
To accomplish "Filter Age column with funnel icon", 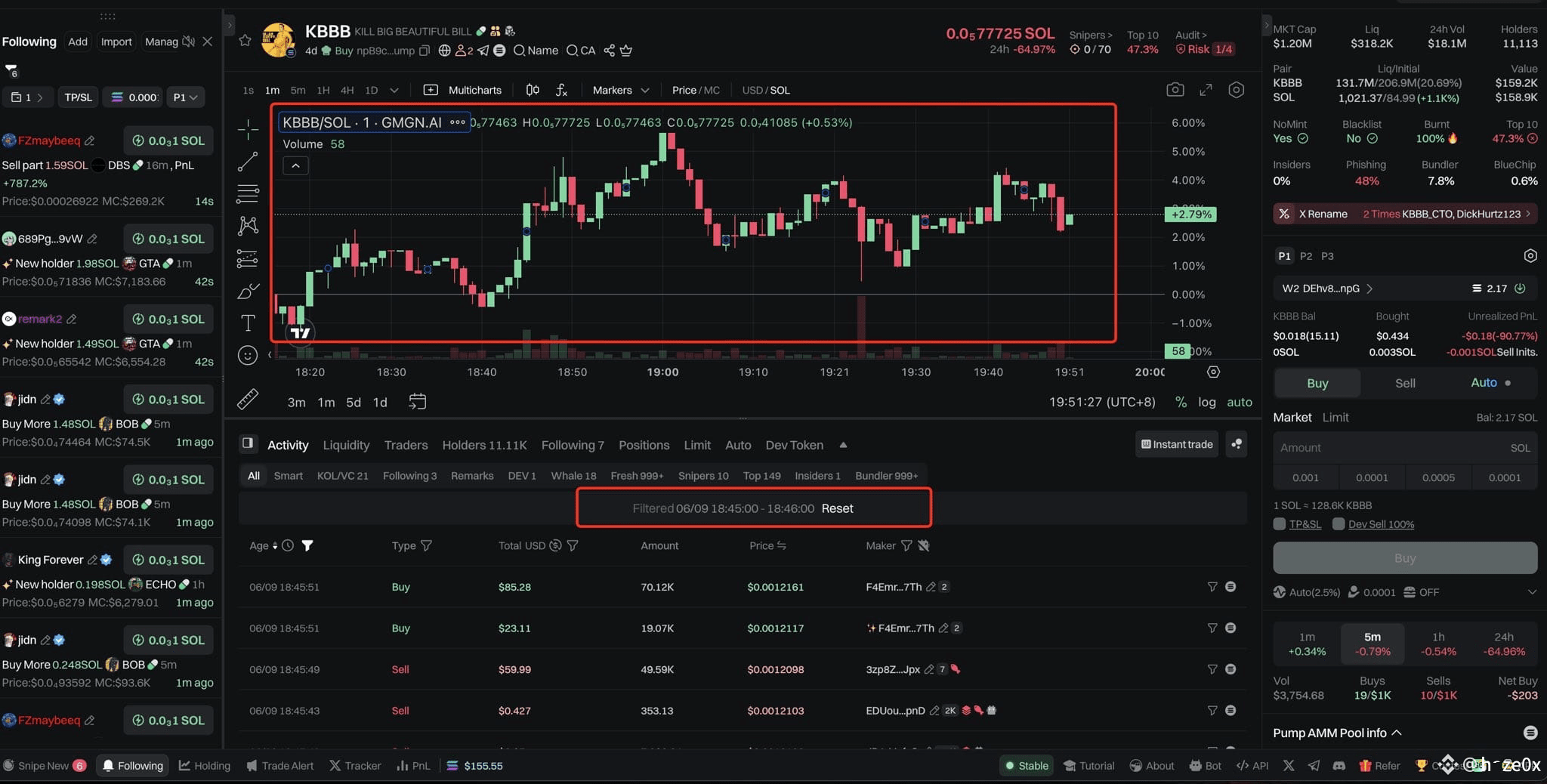I will click(x=307, y=545).
